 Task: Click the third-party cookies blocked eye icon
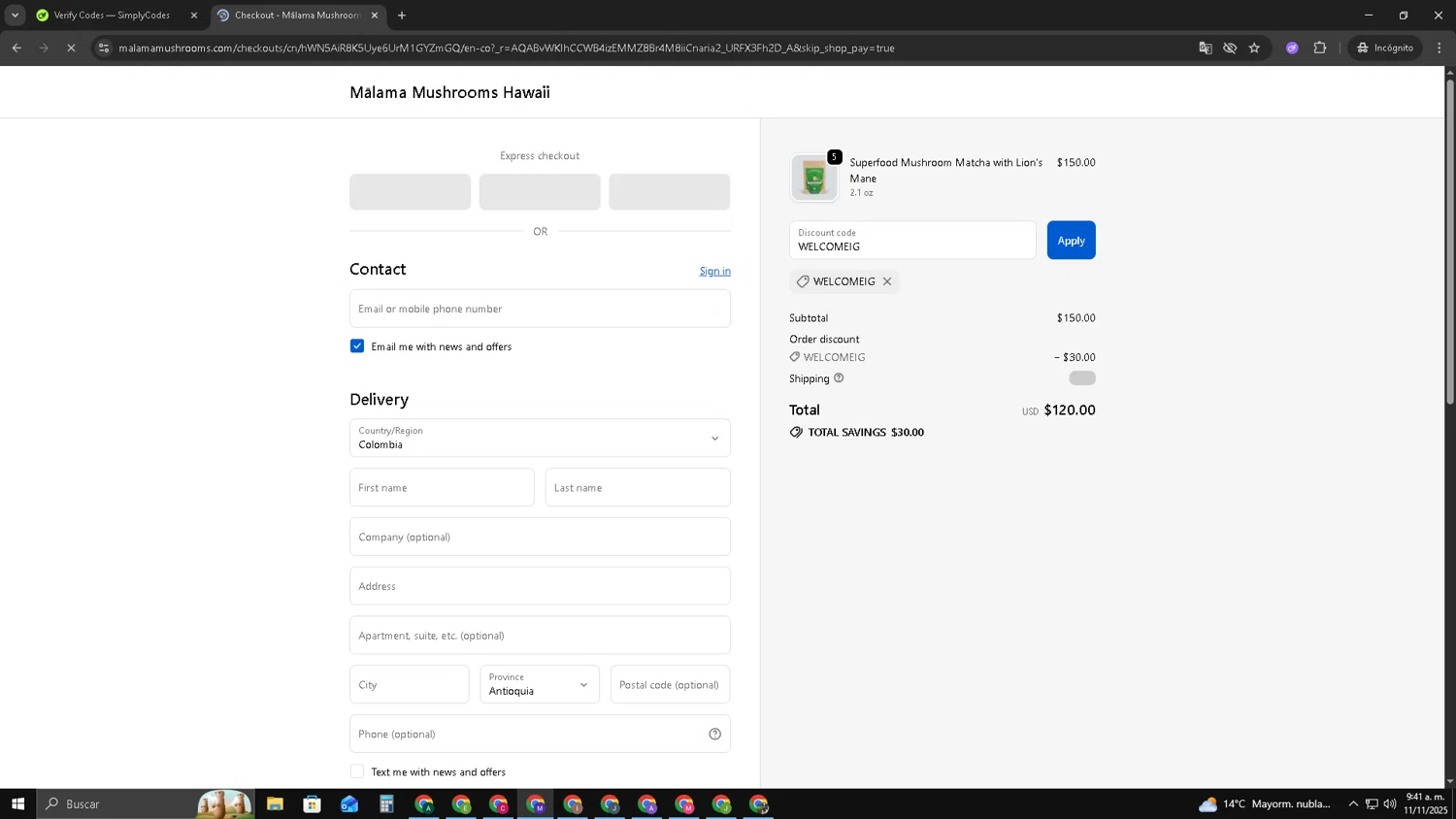(x=1230, y=48)
